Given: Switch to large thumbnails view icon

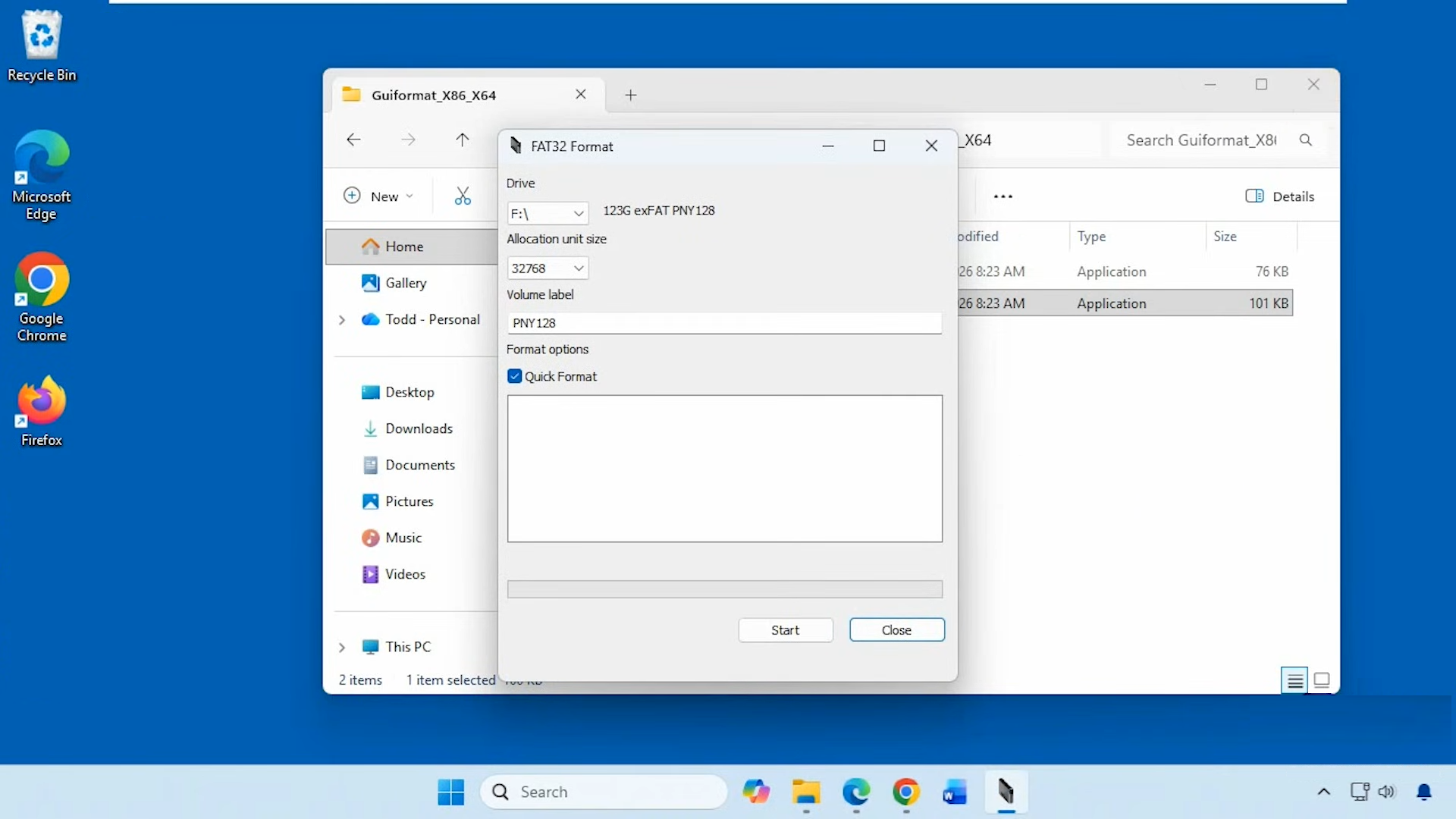Looking at the screenshot, I should click(x=1322, y=680).
